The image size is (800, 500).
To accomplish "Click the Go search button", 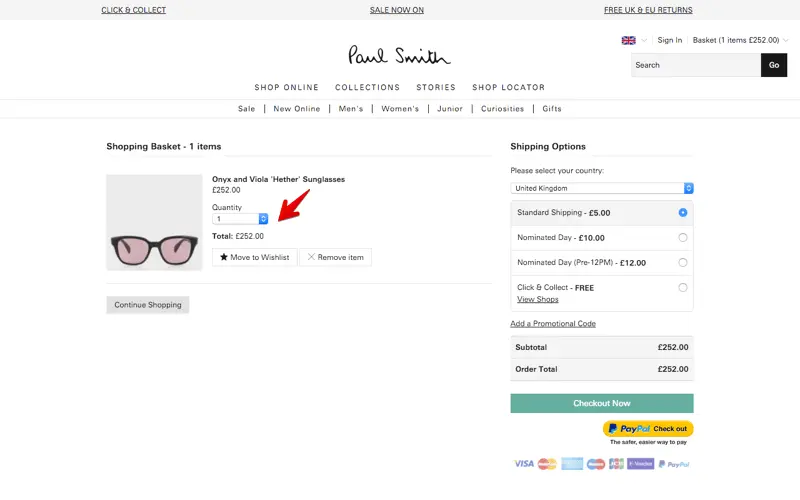I will click(773, 65).
